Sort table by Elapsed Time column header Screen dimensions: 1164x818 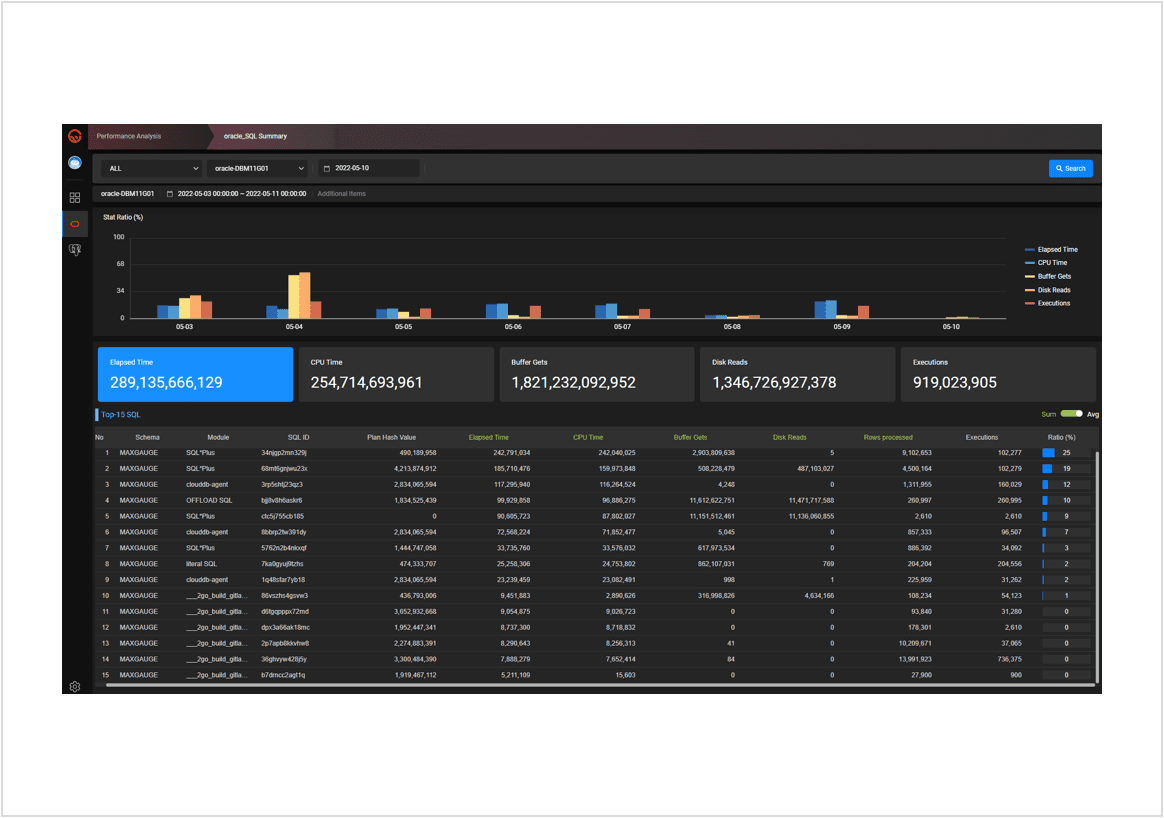click(x=488, y=437)
